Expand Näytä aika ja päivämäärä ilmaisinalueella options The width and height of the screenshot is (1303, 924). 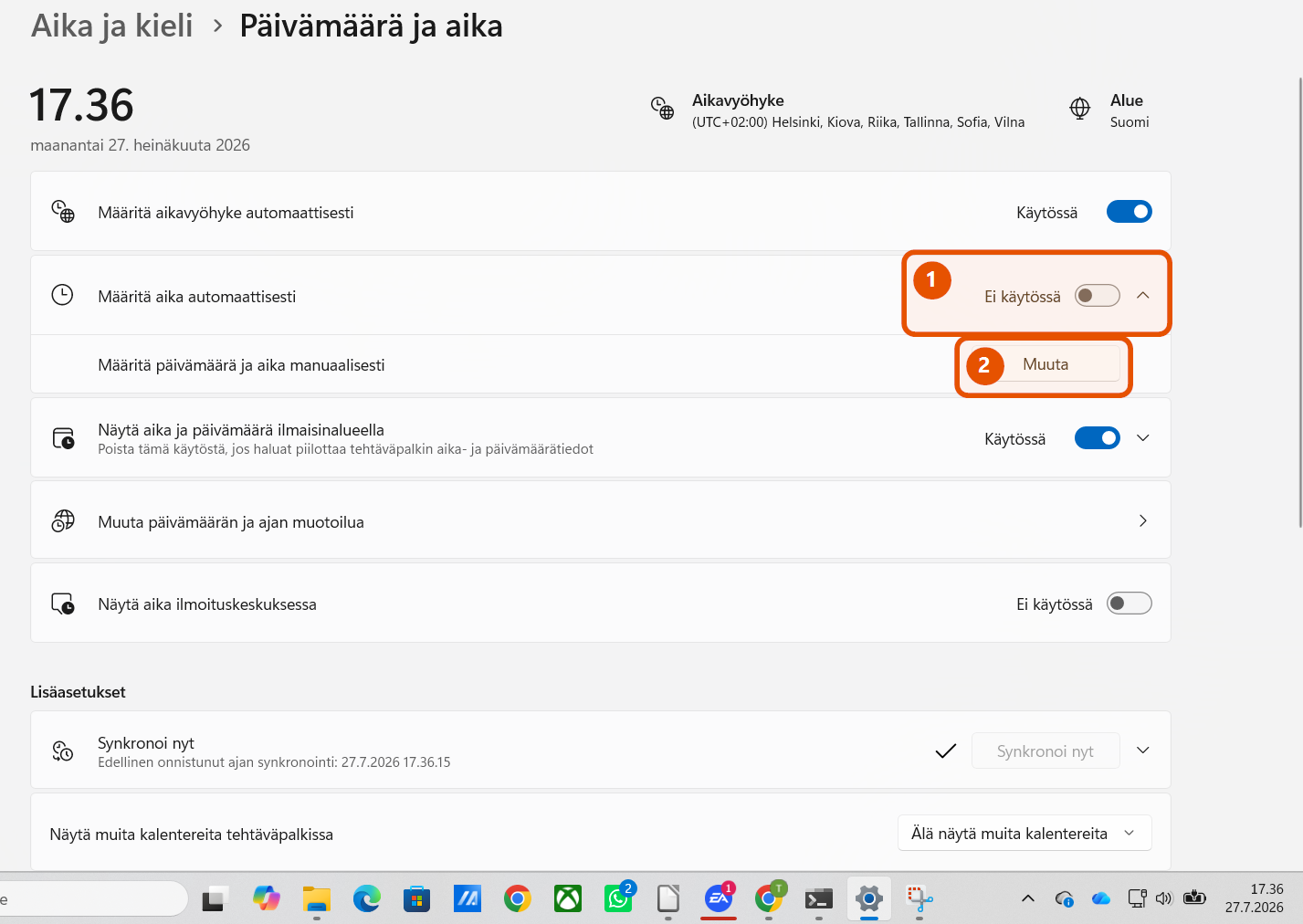pos(1143,438)
